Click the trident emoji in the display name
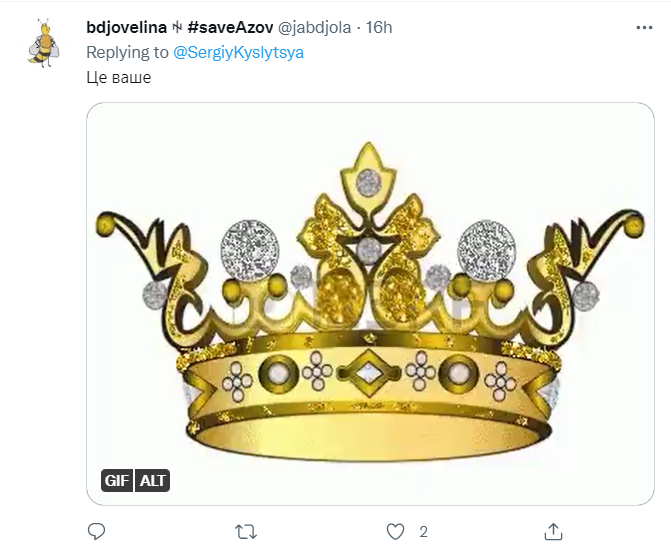 pos(176,28)
